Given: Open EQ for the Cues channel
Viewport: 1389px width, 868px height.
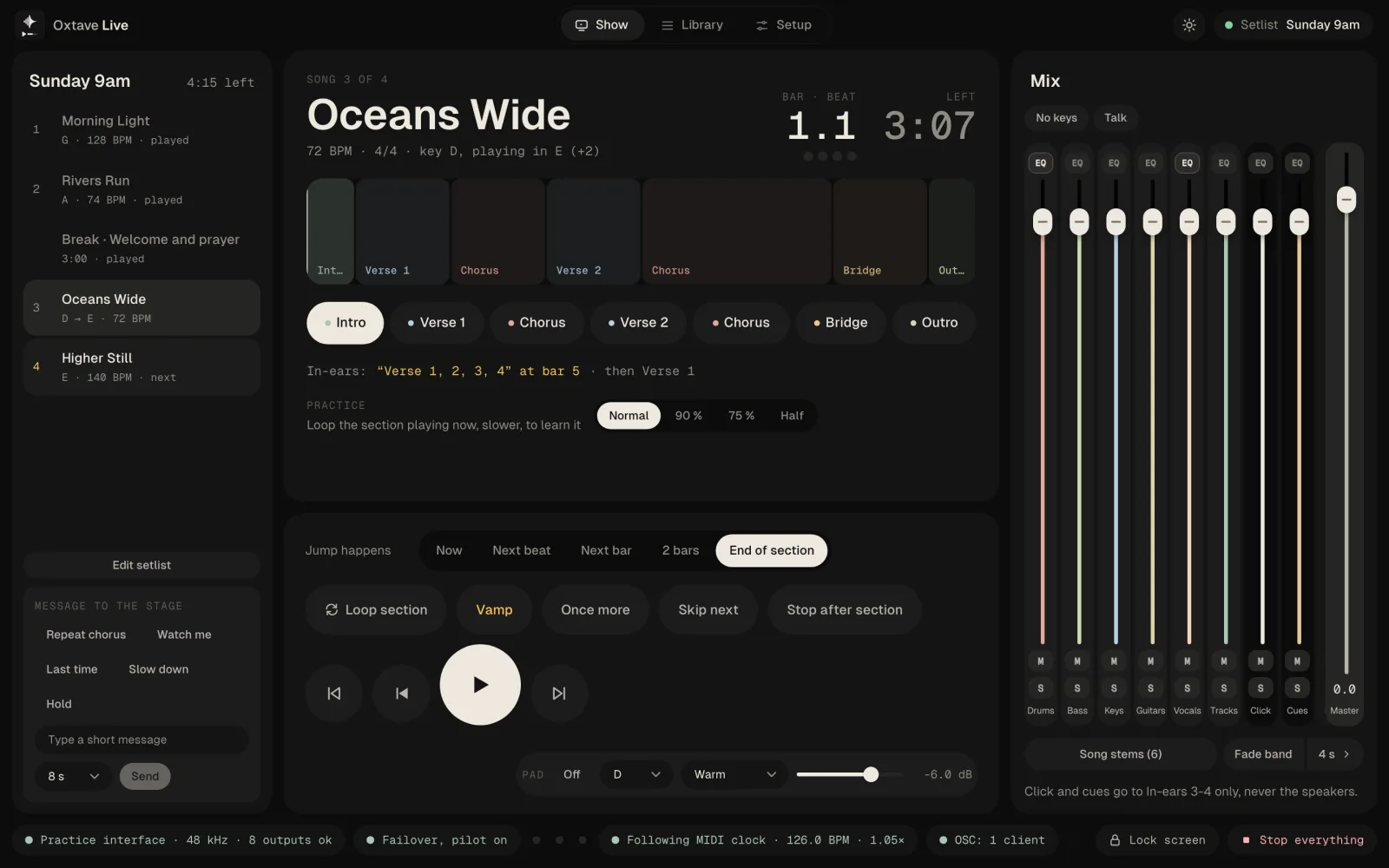Looking at the screenshot, I should [x=1297, y=163].
